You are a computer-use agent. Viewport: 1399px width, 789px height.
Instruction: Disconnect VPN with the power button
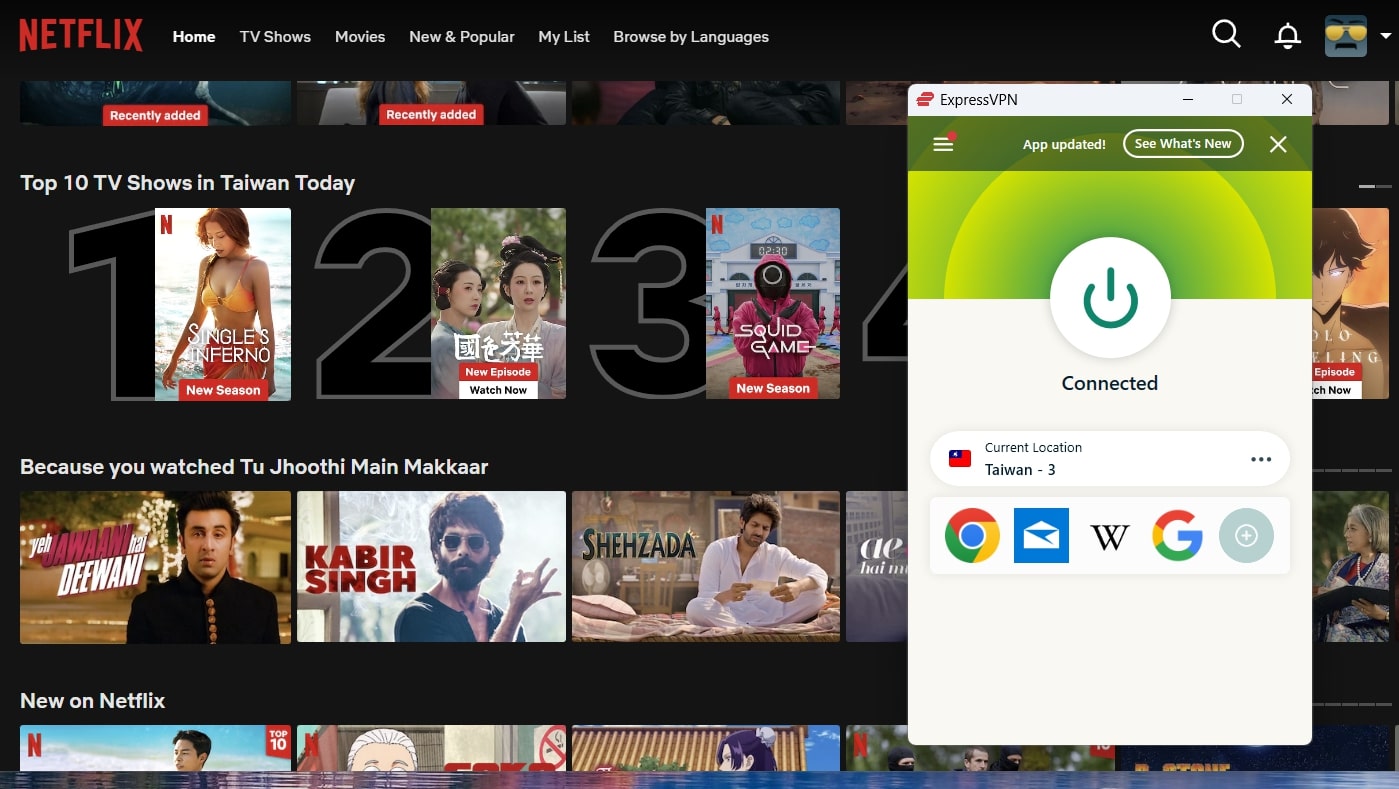(1110, 297)
